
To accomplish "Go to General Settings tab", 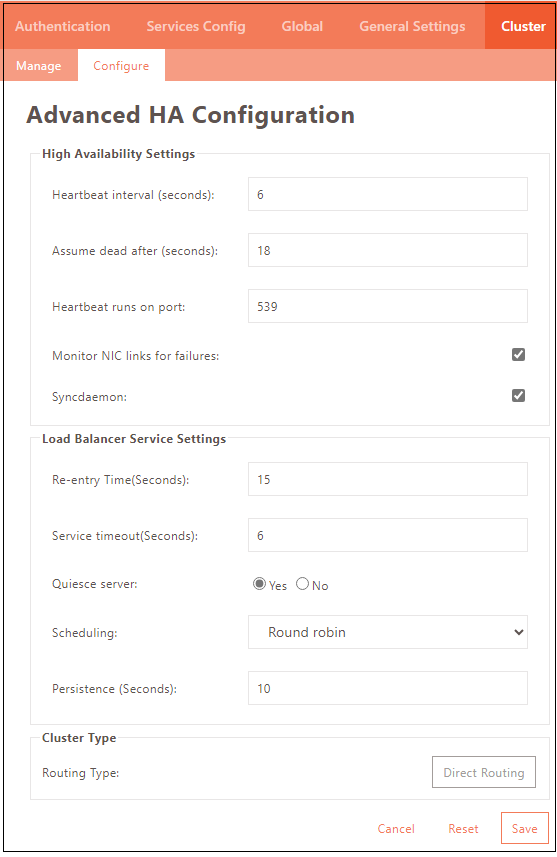I will 412,26.
